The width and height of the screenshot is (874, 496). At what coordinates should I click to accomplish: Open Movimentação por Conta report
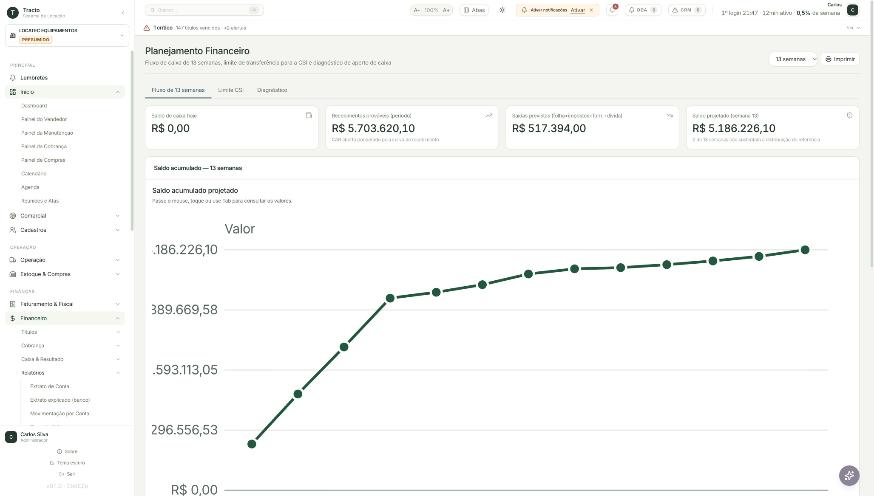(x=60, y=414)
